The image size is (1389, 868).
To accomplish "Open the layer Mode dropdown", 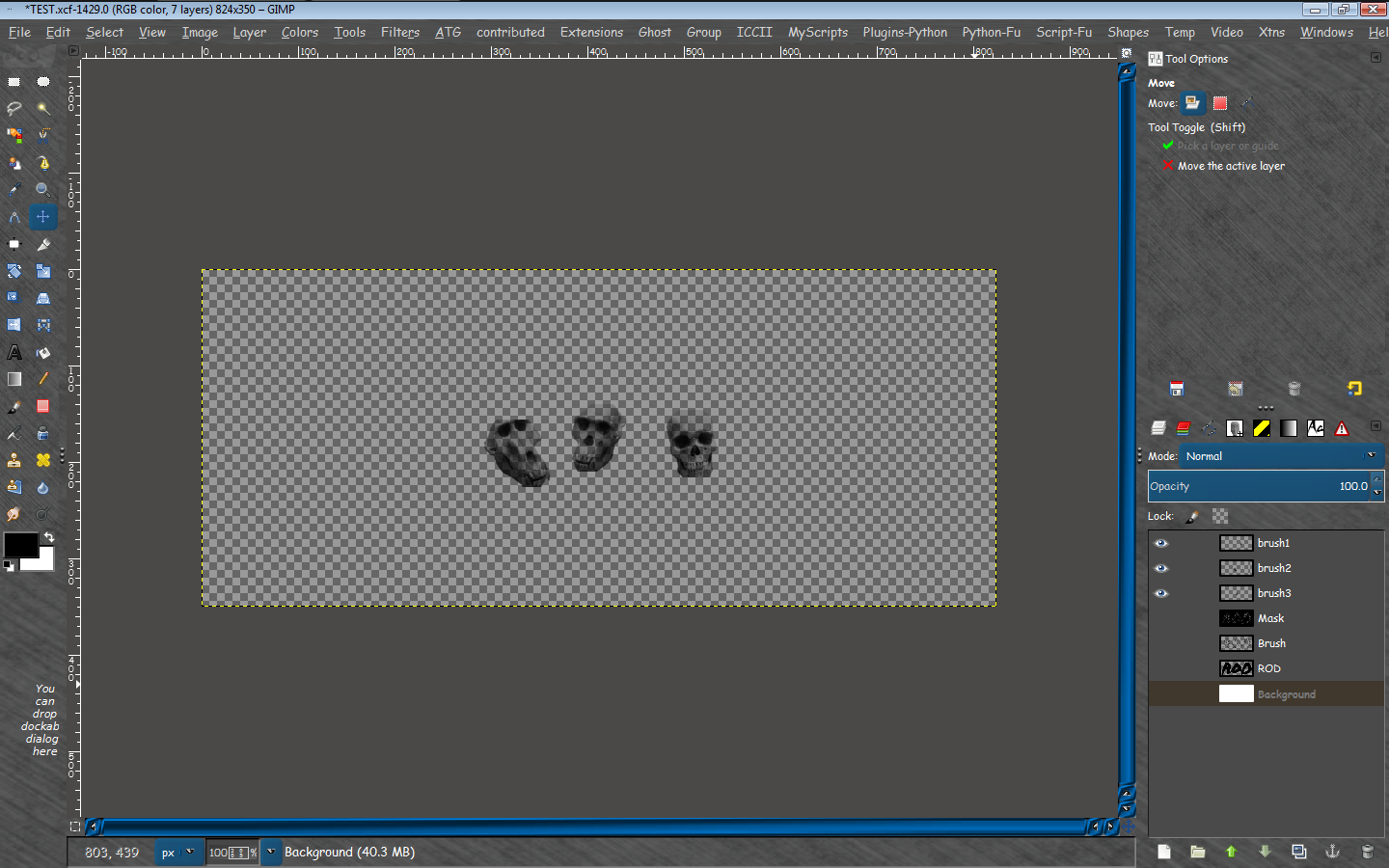I will tap(1282, 456).
